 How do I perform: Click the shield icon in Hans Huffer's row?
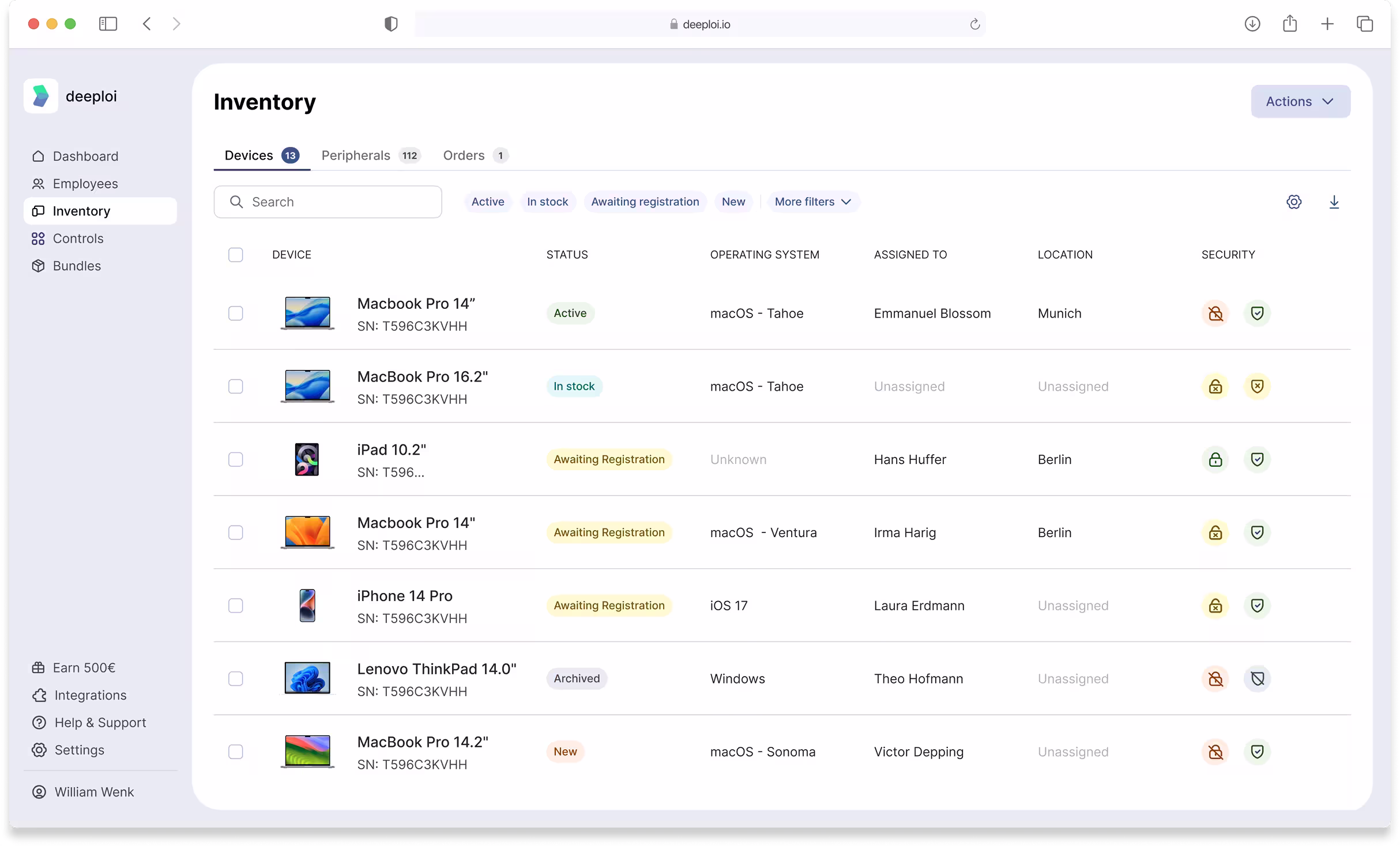(1257, 459)
